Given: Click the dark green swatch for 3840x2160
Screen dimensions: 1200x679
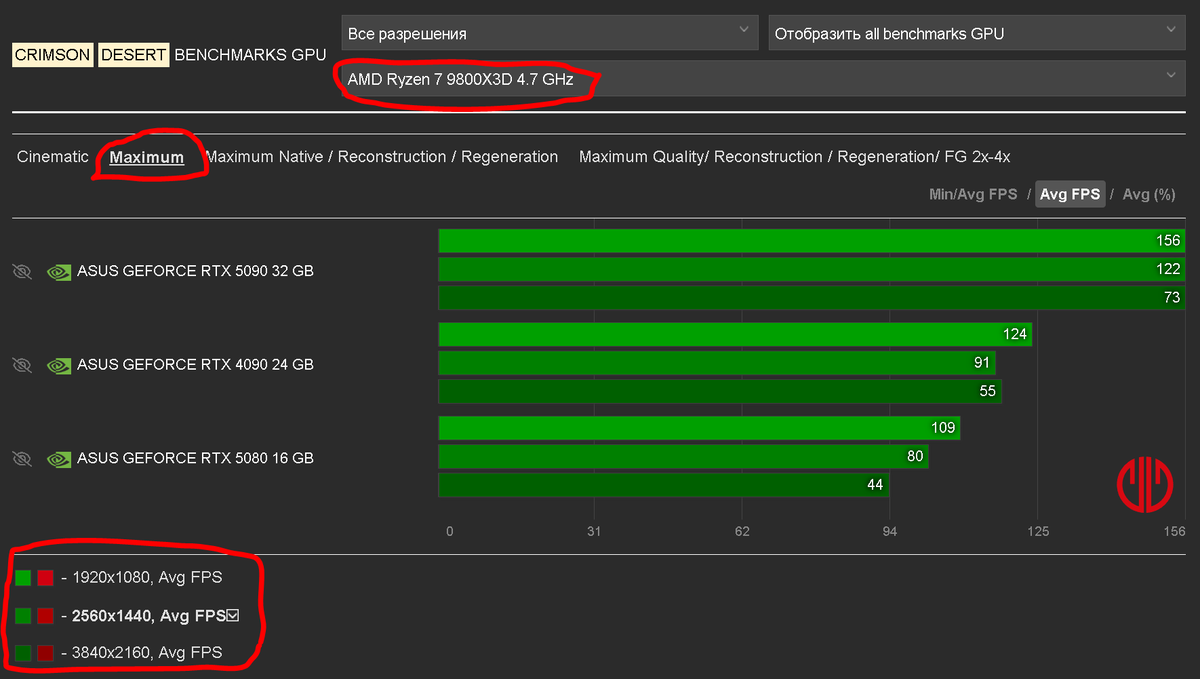Looking at the screenshot, I should (23, 653).
